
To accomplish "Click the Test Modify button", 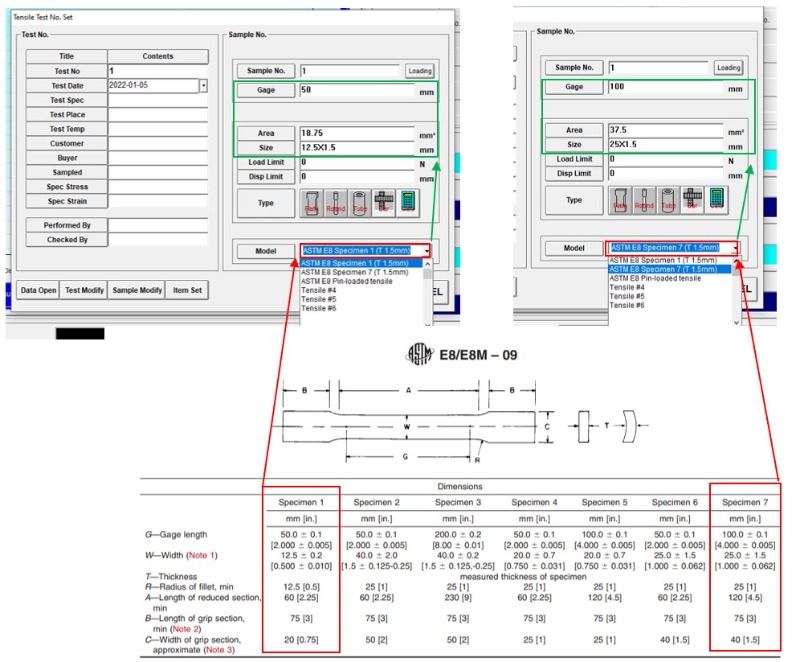I will pyautogui.click(x=85, y=290).
